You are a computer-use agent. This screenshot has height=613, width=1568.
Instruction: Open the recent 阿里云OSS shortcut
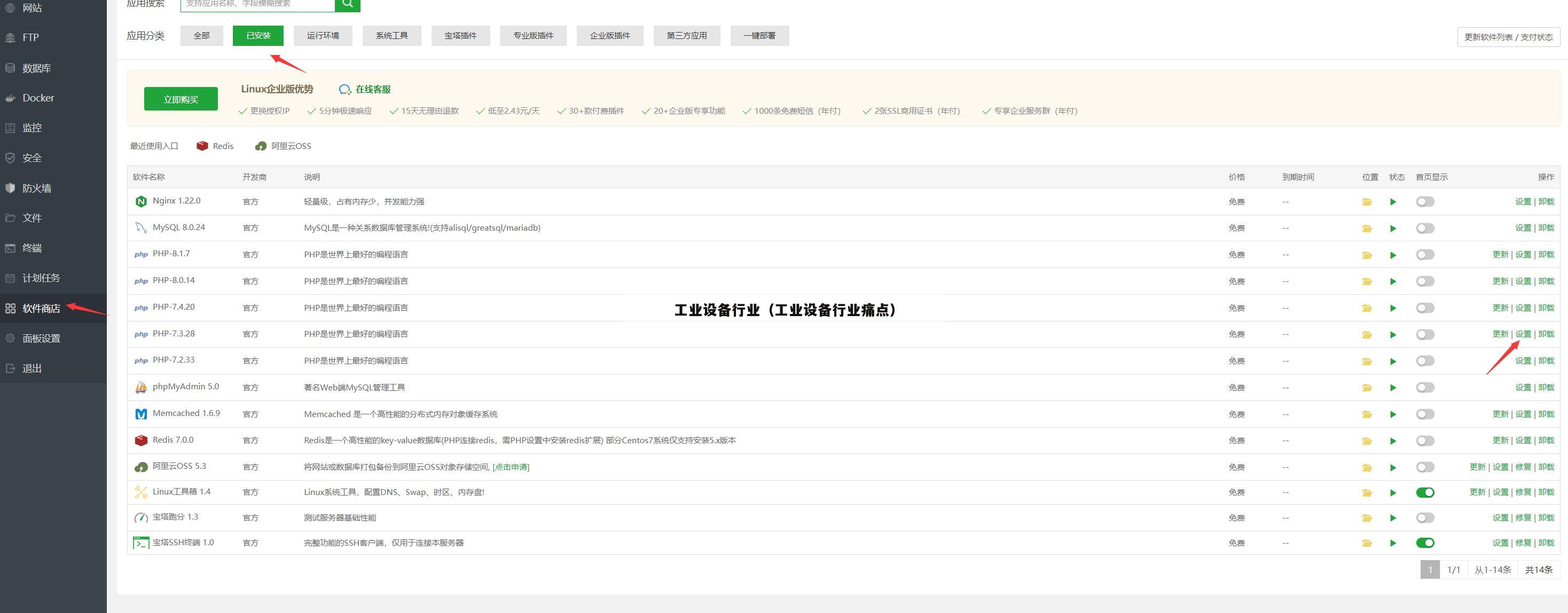pyautogui.click(x=283, y=146)
